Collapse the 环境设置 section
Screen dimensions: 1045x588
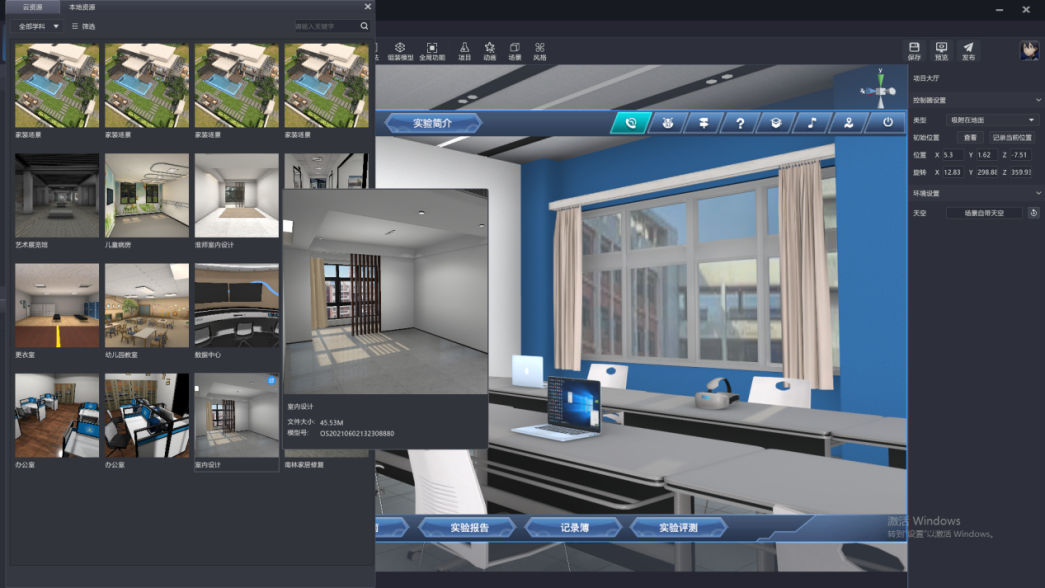(1038, 193)
